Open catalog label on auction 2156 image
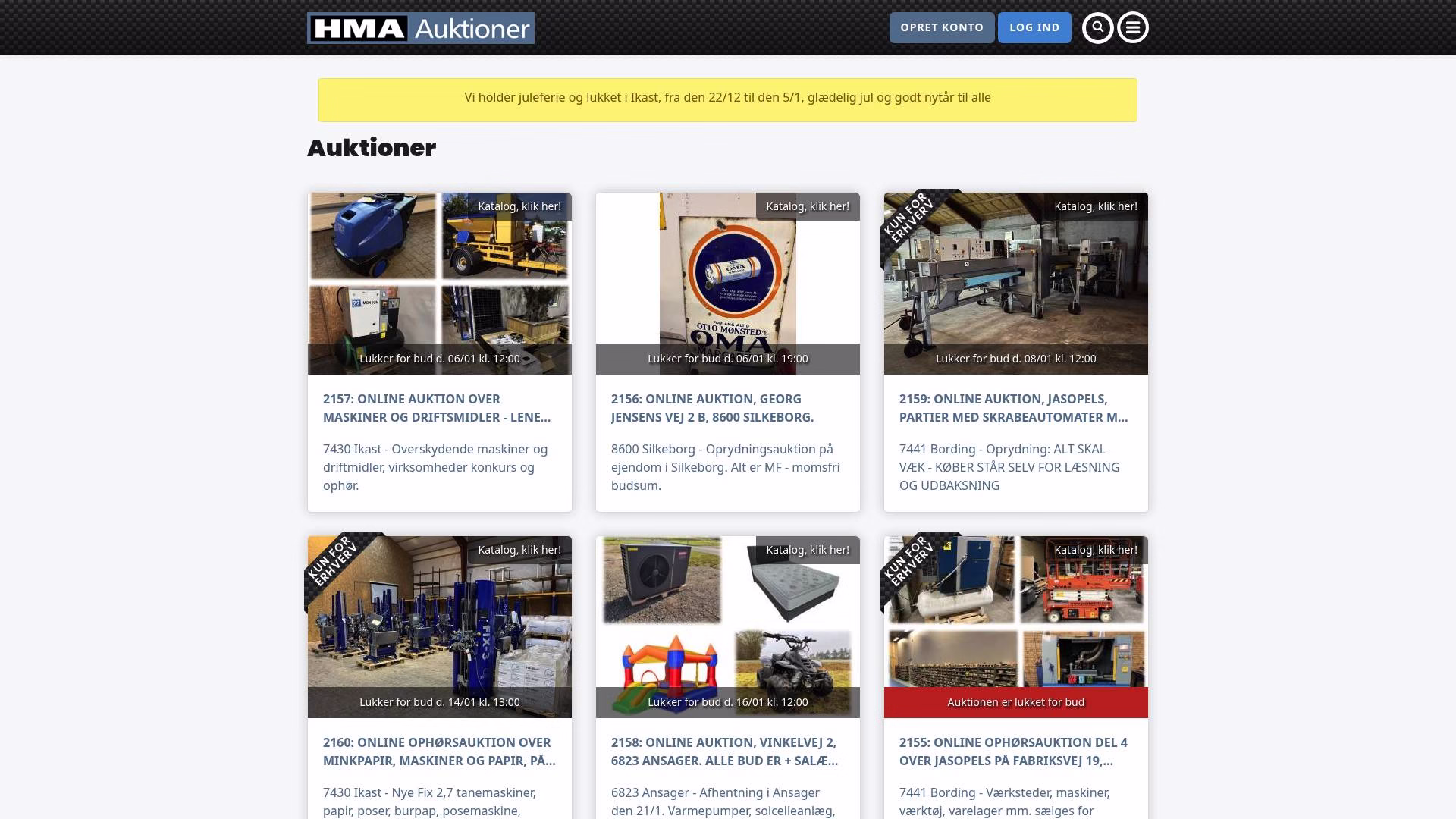 pyautogui.click(x=808, y=206)
